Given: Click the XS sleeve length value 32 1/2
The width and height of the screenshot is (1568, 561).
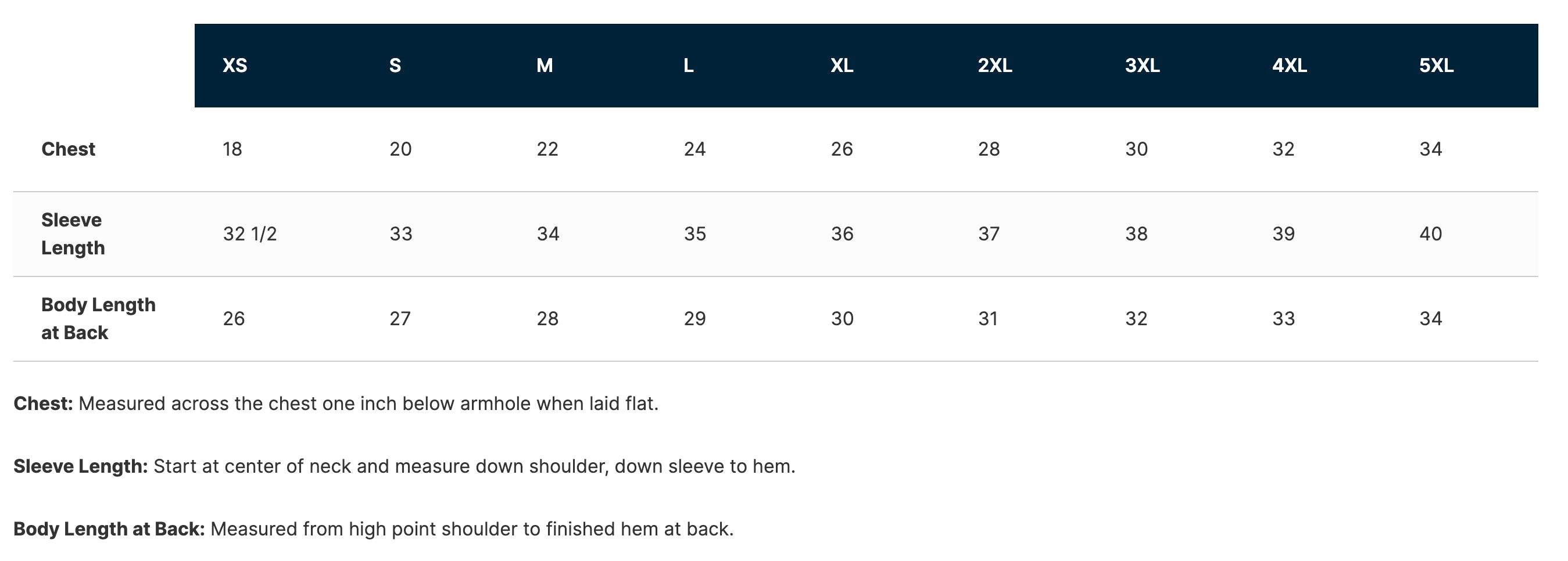Looking at the screenshot, I should coord(249,233).
